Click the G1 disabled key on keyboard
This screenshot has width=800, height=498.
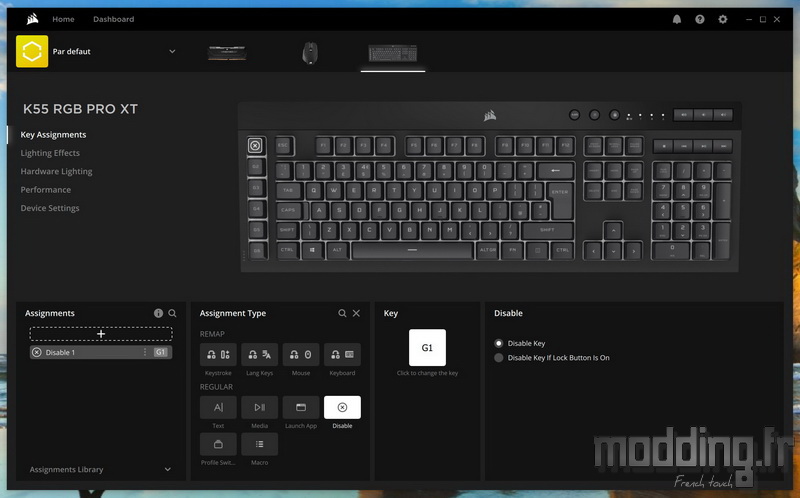(x=256, y=146)
